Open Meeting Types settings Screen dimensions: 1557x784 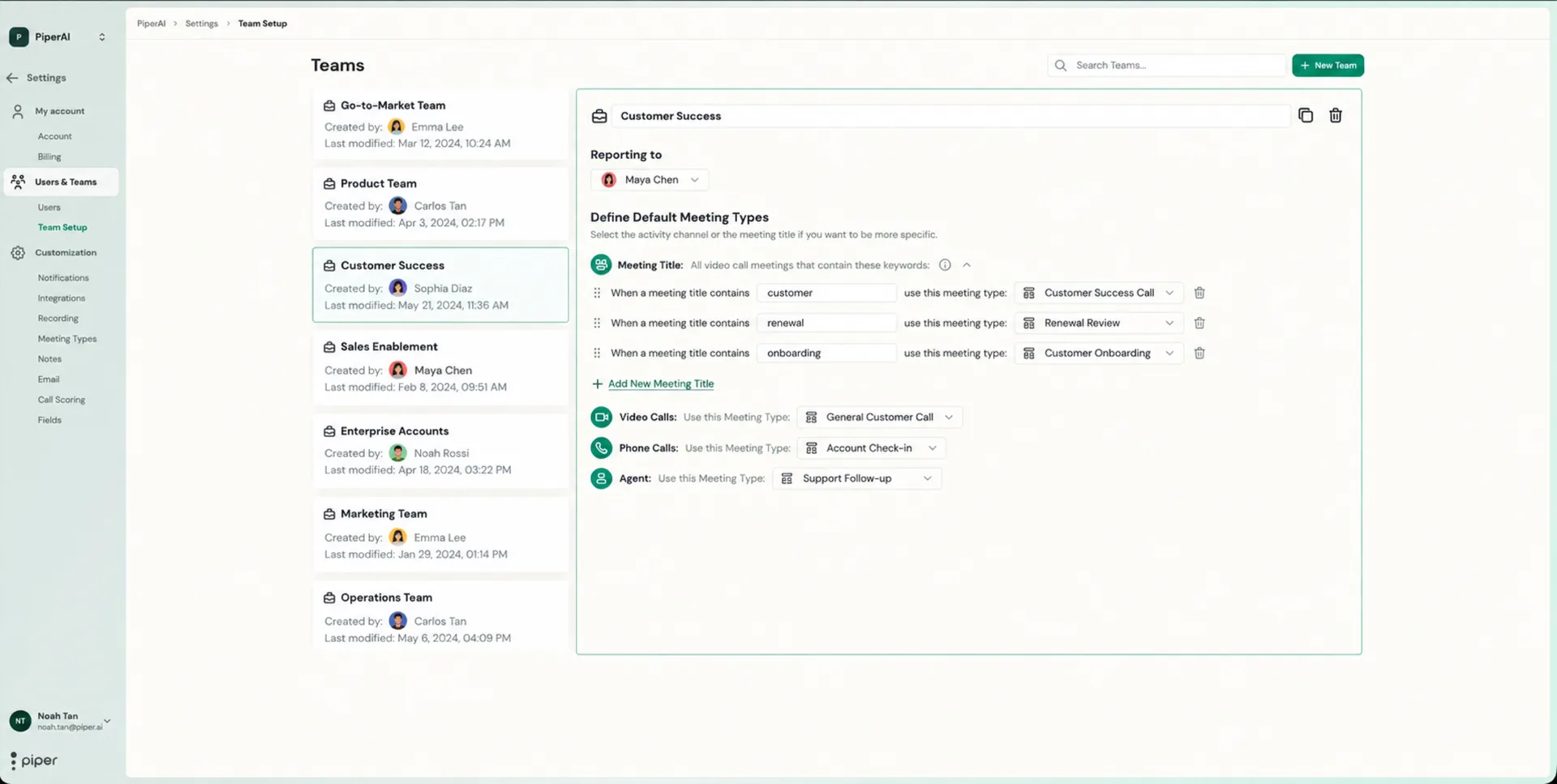(66, 338)
